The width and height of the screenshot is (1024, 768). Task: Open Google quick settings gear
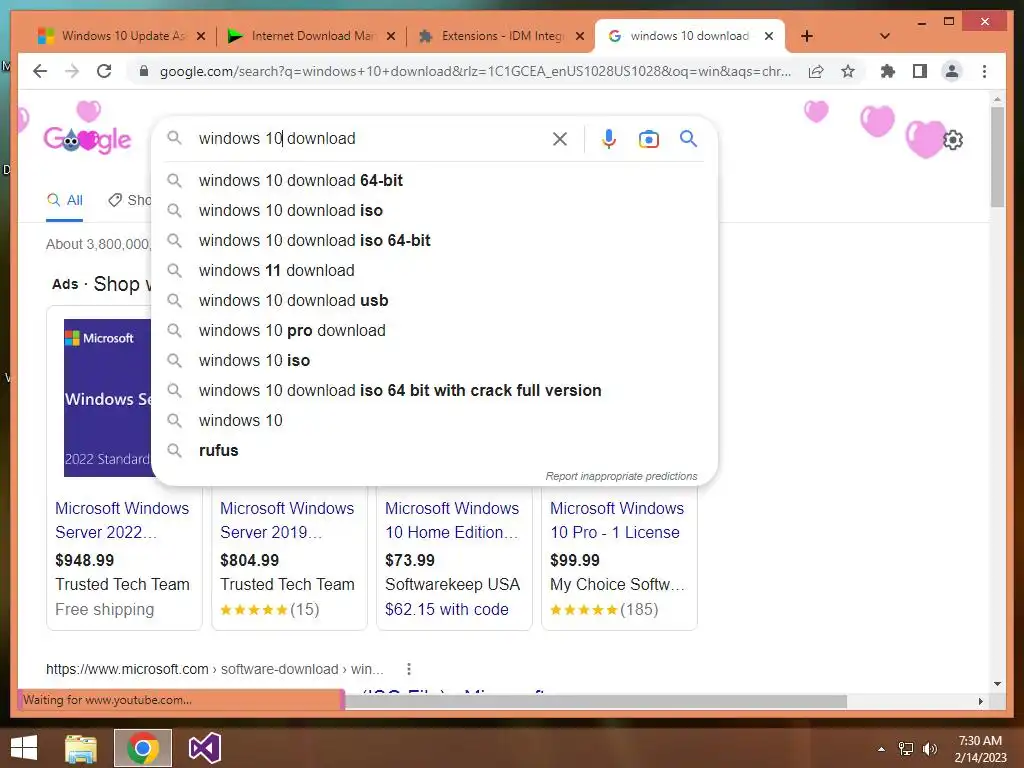(953, 140)
